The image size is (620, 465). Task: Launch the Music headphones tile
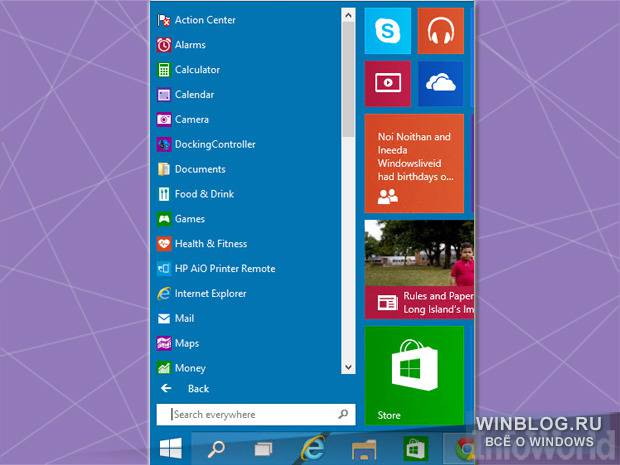(440, 31)
